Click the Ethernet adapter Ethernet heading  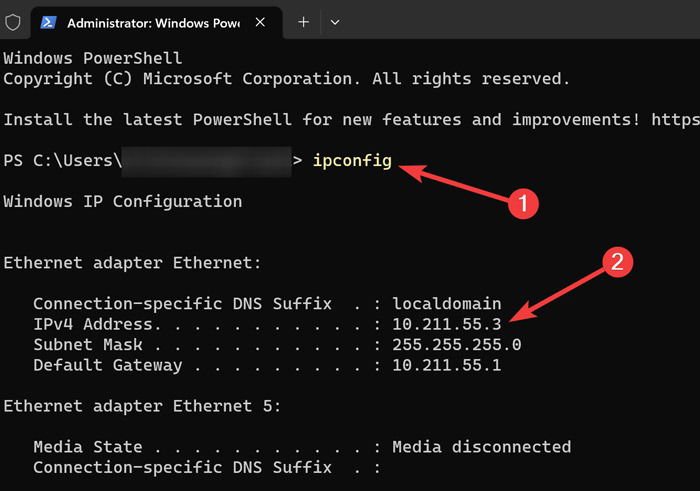click(x=132, y=263)
